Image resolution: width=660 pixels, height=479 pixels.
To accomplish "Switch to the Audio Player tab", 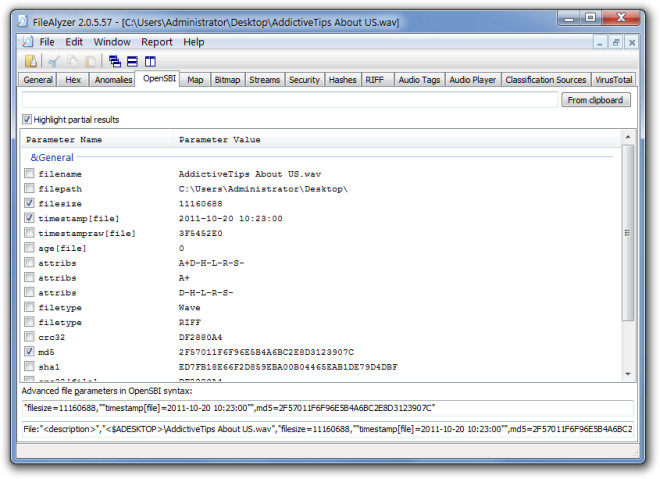I will pos(472,80).
